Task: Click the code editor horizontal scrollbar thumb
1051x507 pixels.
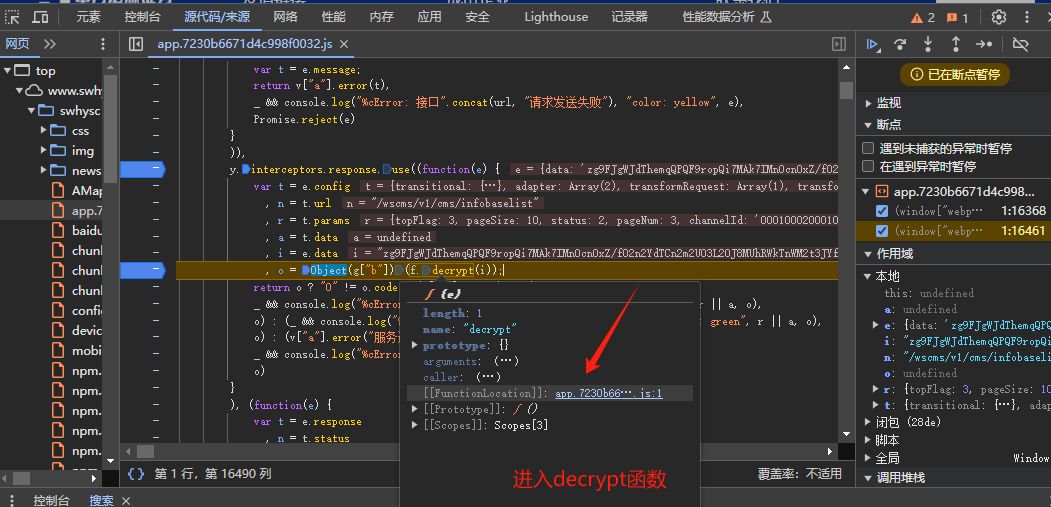Action: click(145, 452)
